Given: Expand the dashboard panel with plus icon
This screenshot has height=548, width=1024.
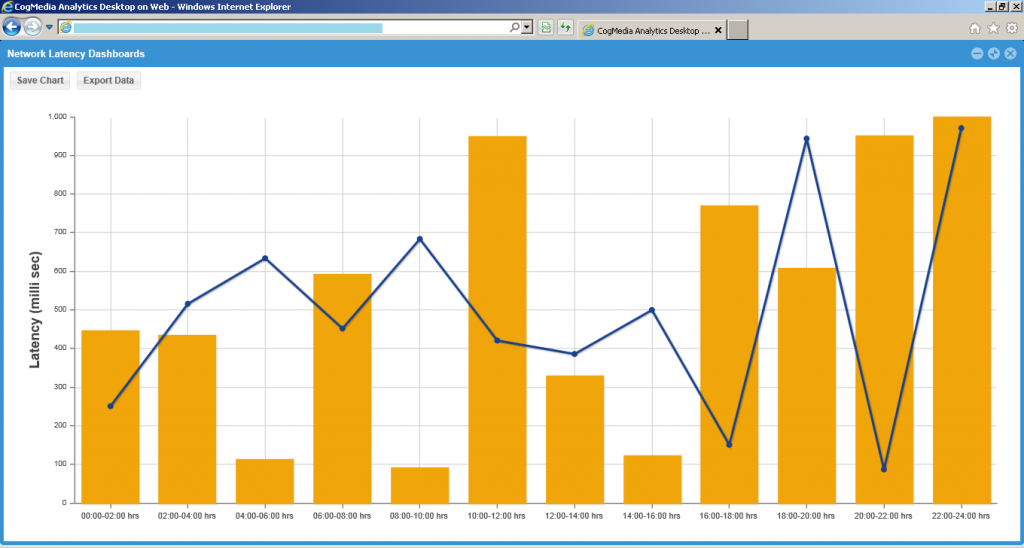Looking at the screenshot, I should [x=994, y=54].
